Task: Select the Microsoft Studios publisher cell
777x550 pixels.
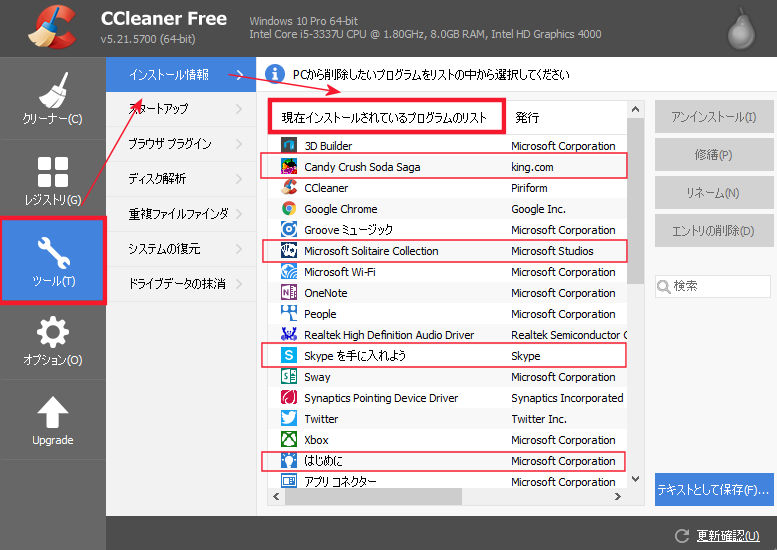Action: click(552, 251)
